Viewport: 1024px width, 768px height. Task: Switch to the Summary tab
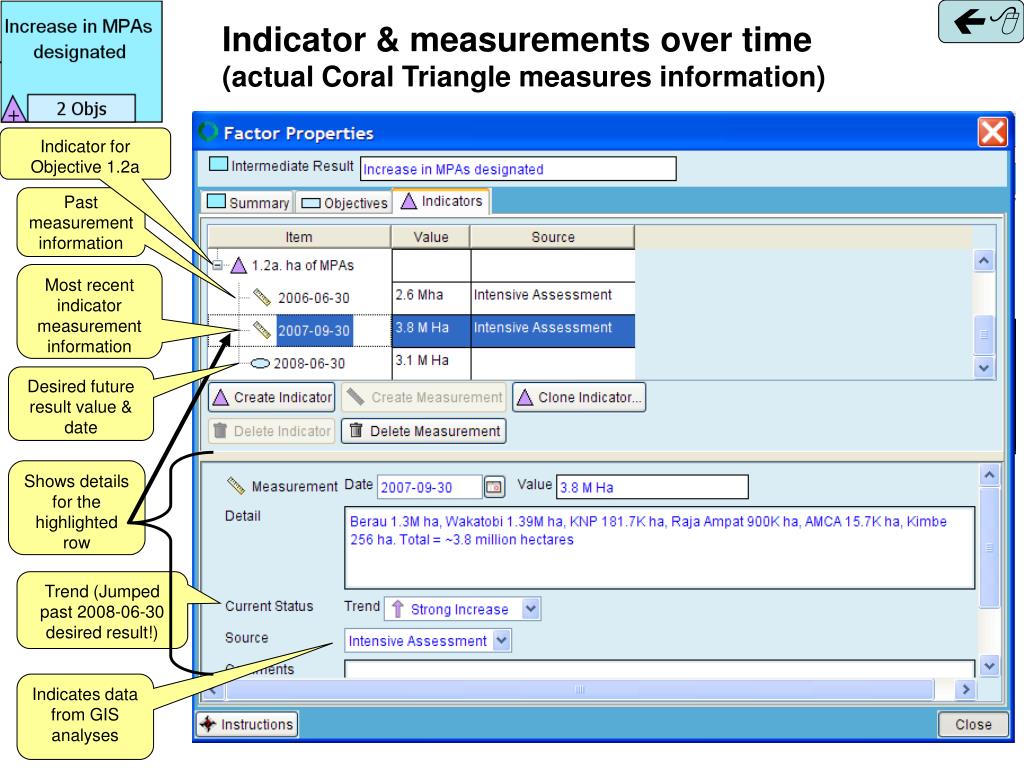point(248,202)
